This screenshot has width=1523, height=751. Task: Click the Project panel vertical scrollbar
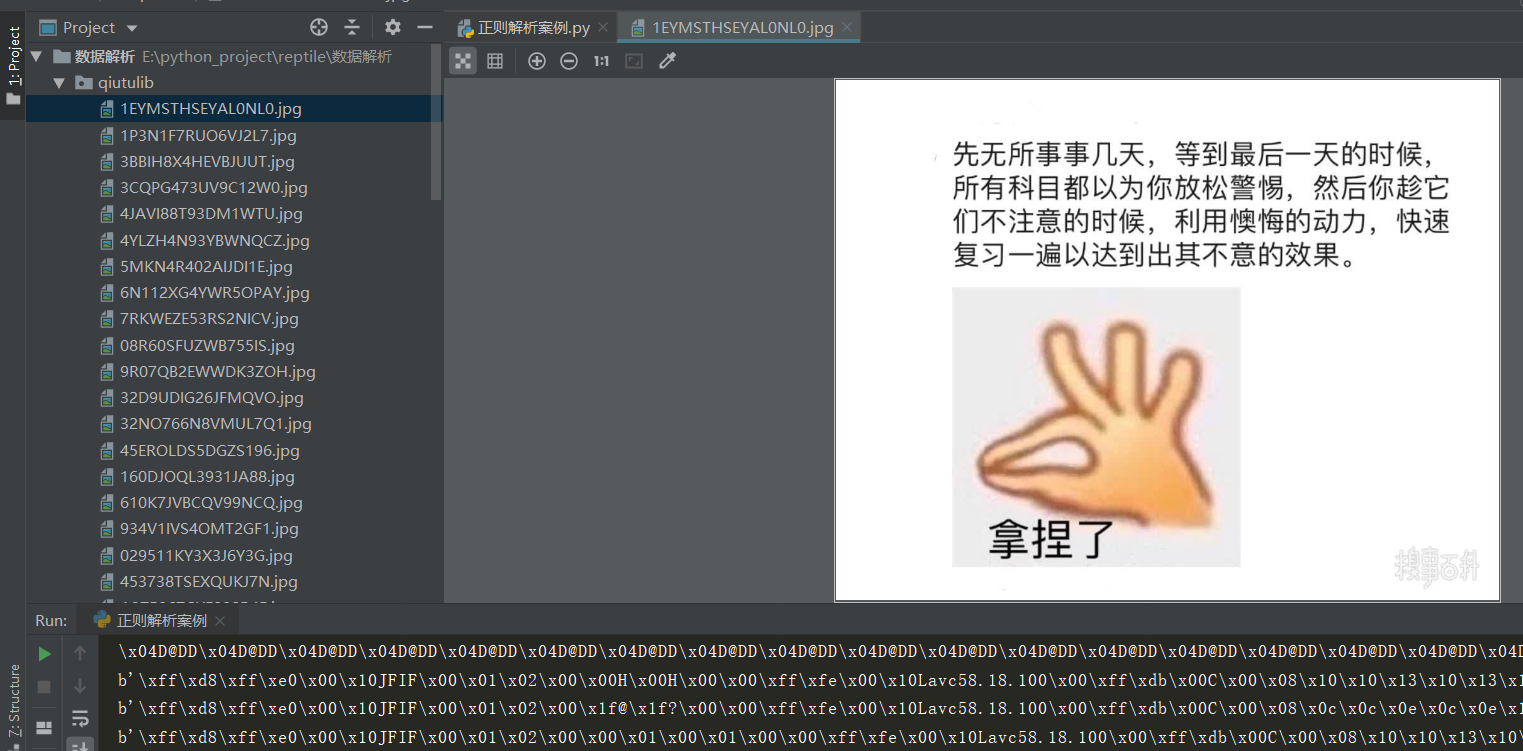(x=436, y=122)
